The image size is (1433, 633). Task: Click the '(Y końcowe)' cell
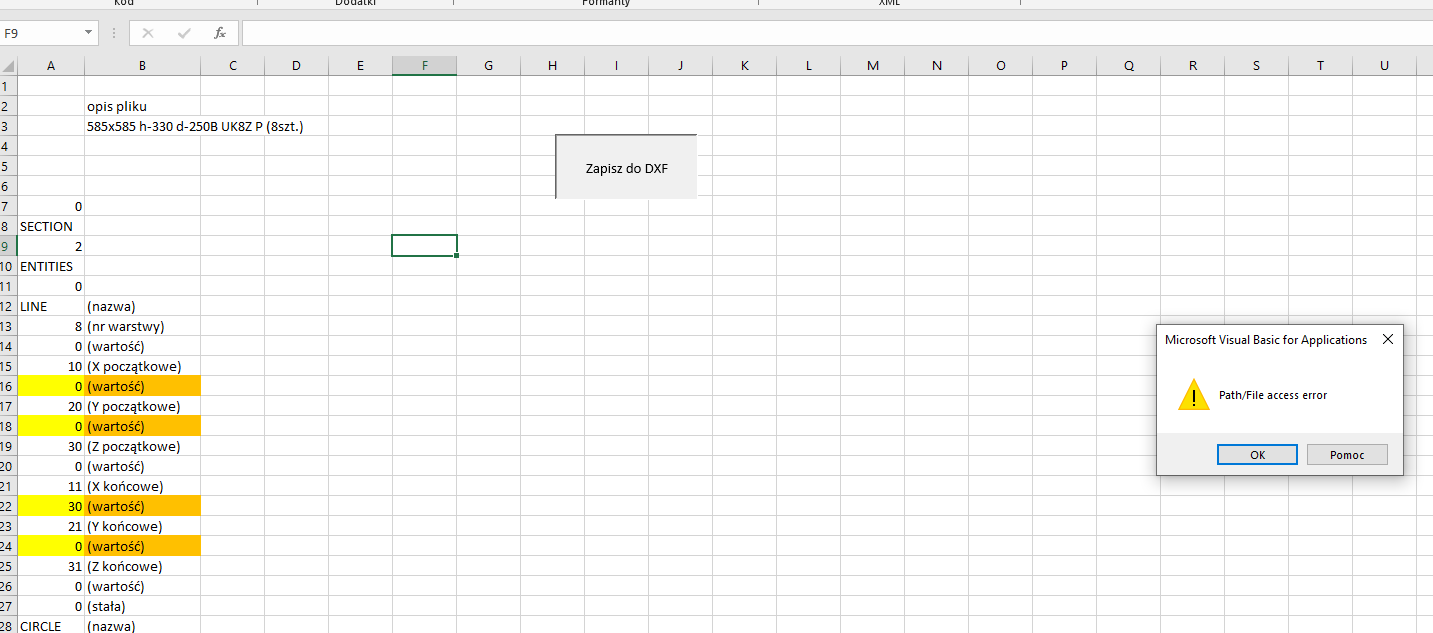point(142,526)
